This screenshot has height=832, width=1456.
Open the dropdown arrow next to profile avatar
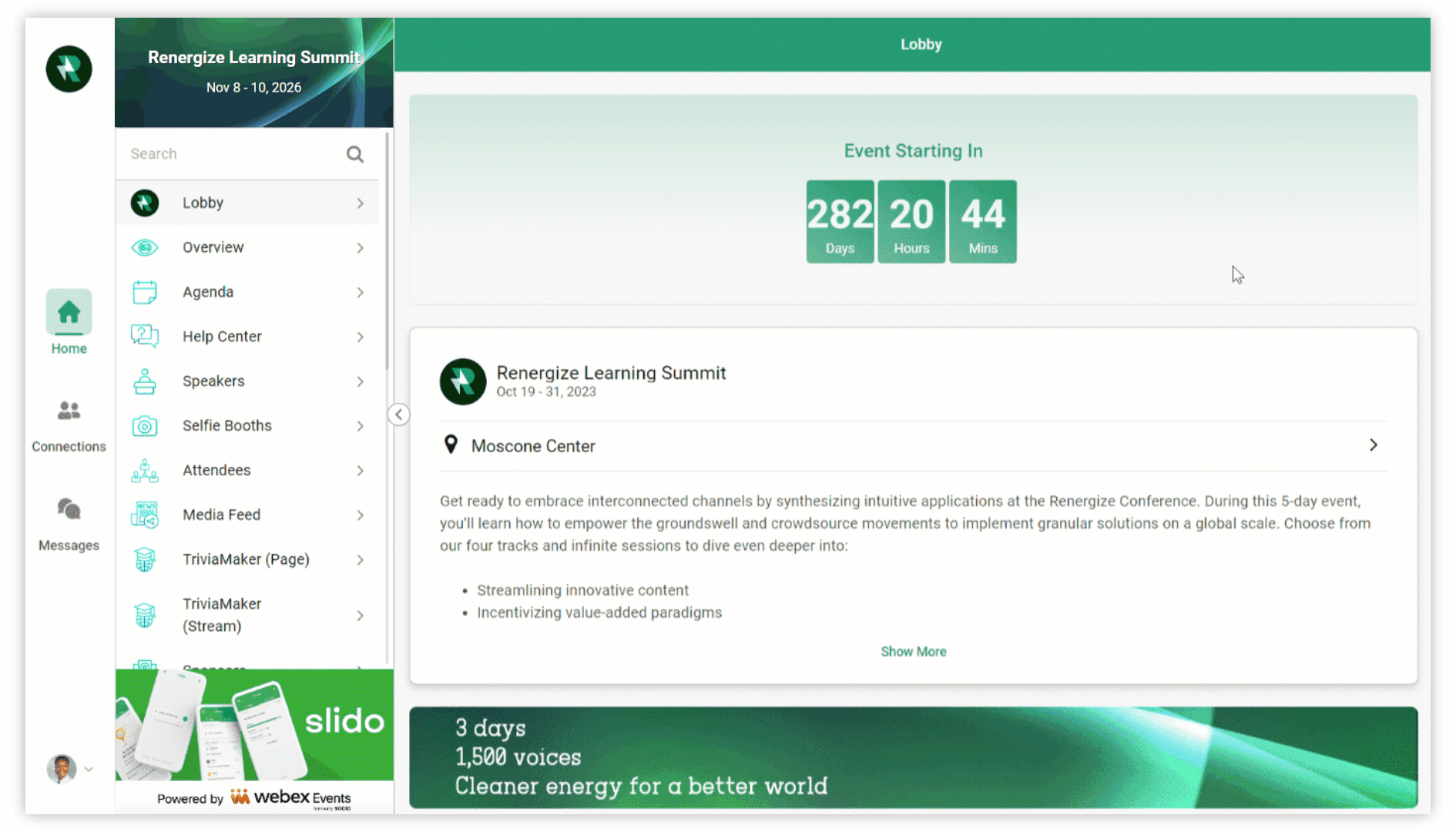(89, 769)
